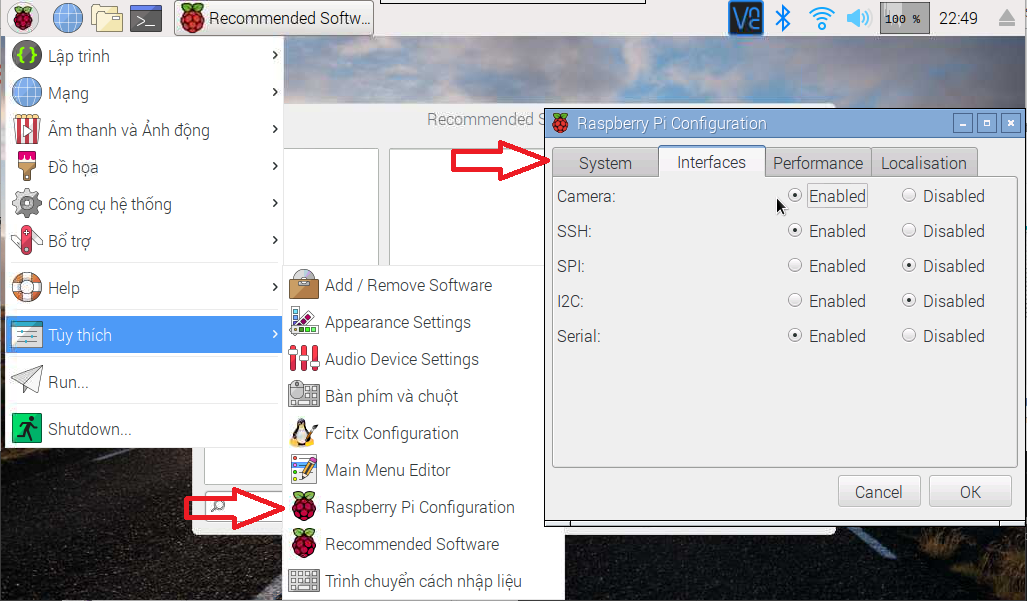
Task: Expand the Help submenu arrow
Action: click(x=275, y=287)
